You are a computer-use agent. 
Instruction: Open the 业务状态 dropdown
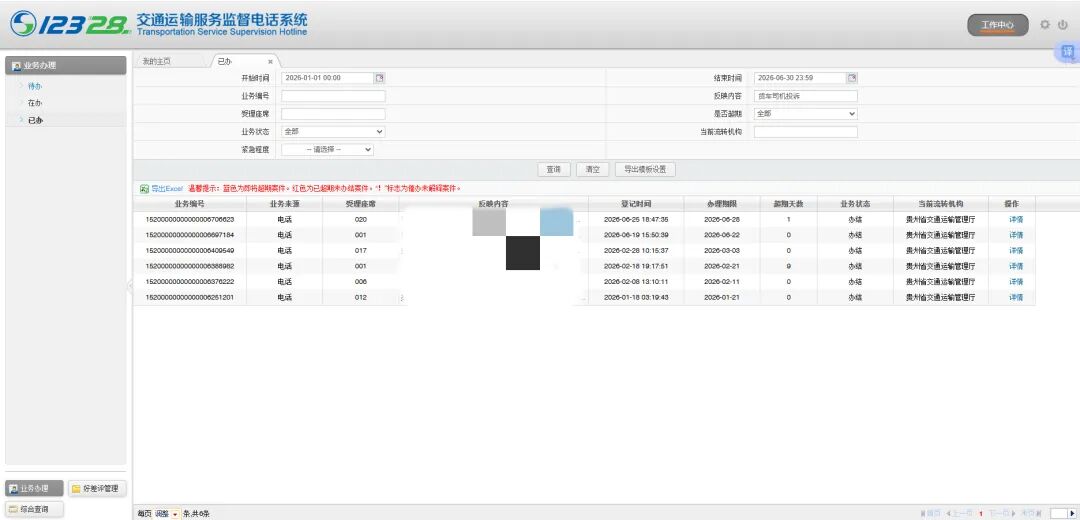[x=333, y=132]
